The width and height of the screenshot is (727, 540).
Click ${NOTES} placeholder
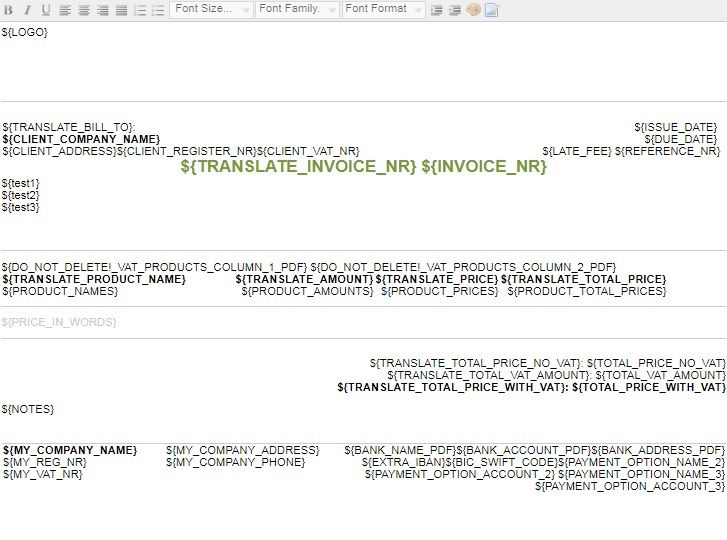(x=28, y=409)
